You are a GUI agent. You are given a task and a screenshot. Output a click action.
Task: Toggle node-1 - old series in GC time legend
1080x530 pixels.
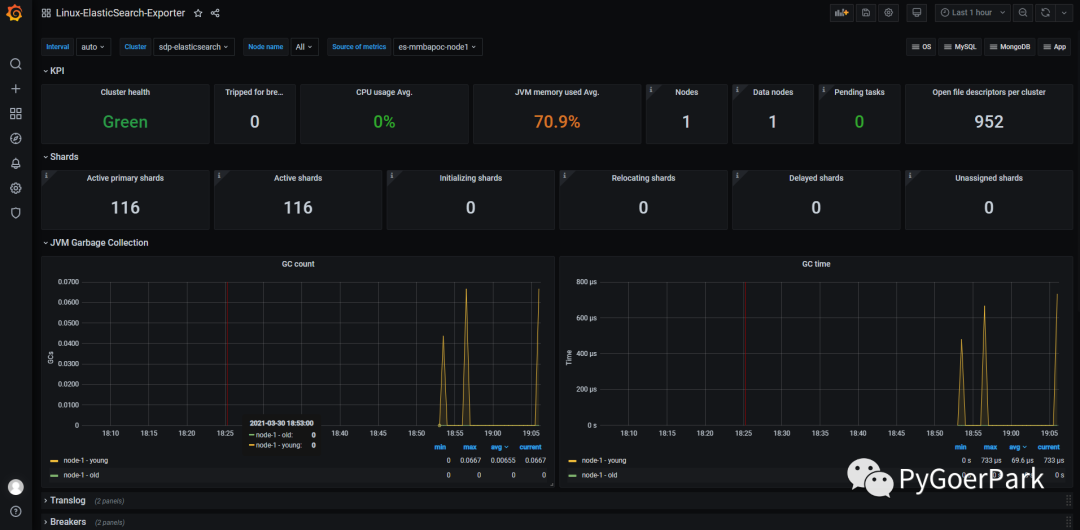click(599, 475)
